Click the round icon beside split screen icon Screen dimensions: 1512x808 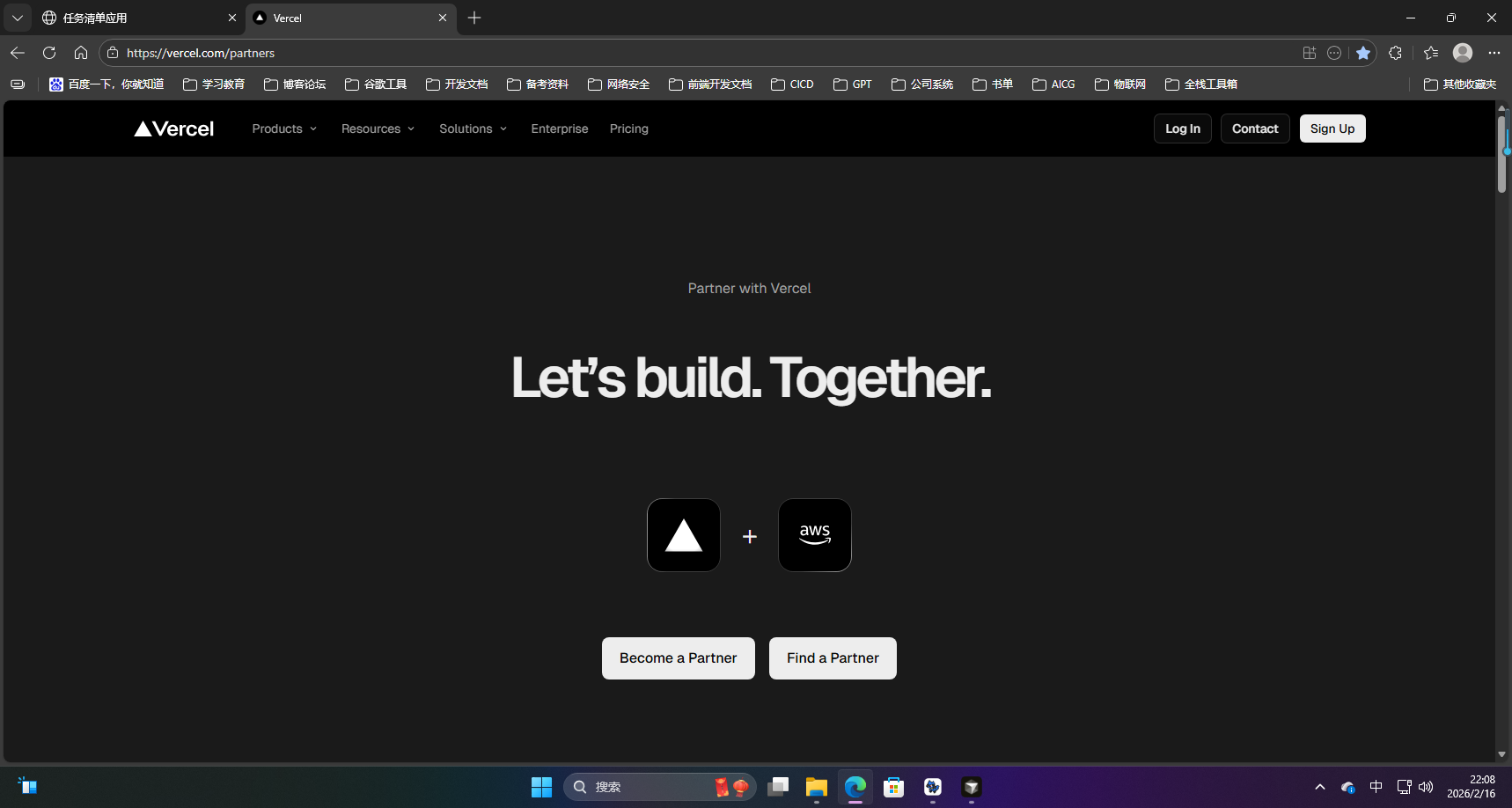[x=1334, y=53]
